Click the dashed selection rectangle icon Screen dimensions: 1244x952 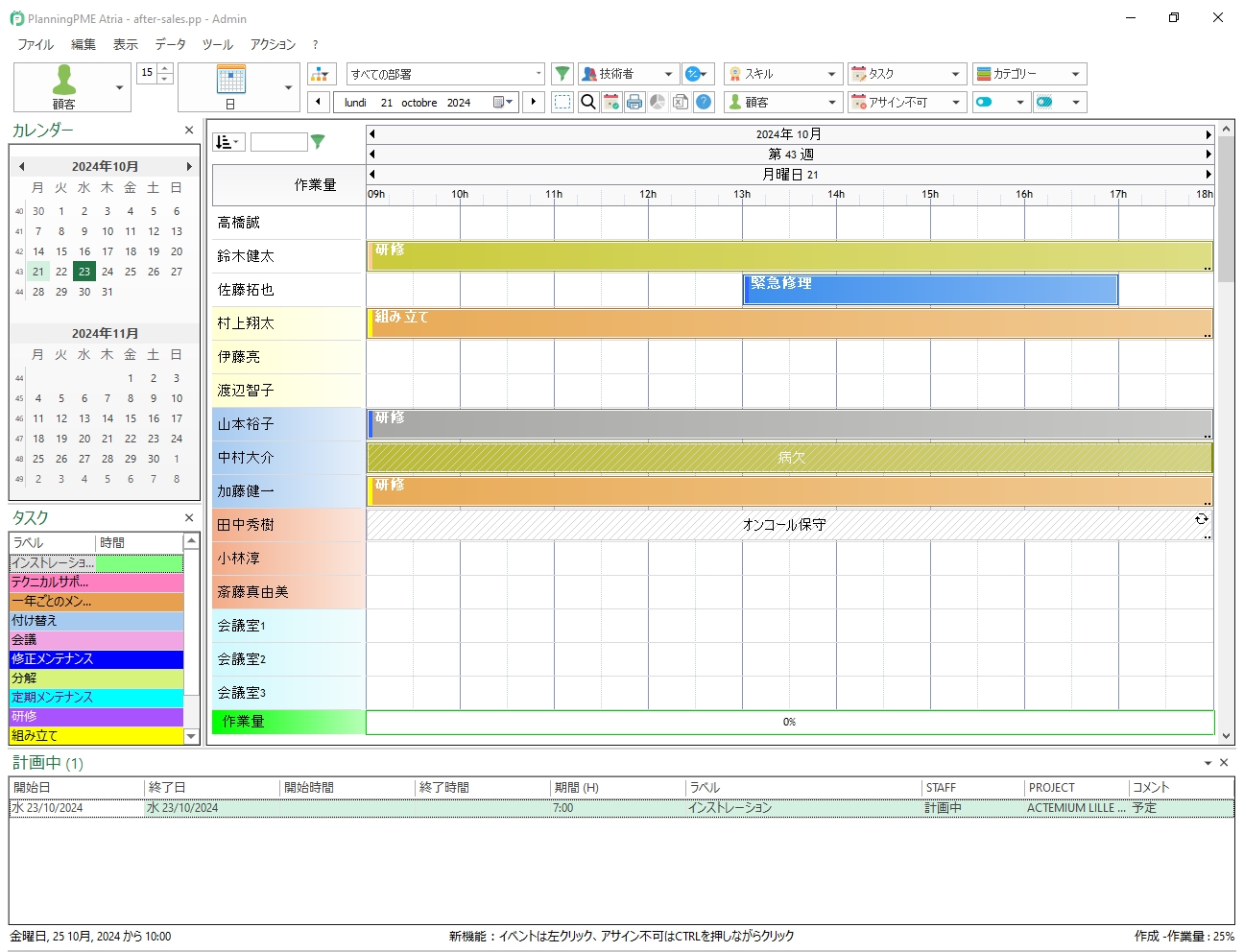[562, 102]
